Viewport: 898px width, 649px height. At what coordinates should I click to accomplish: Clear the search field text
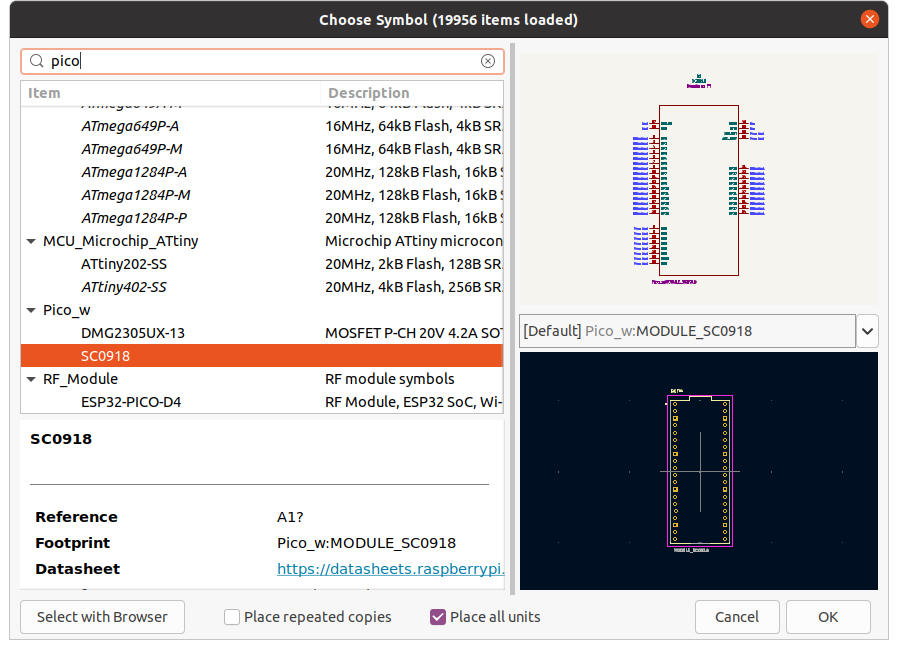[x=487, y=61]
